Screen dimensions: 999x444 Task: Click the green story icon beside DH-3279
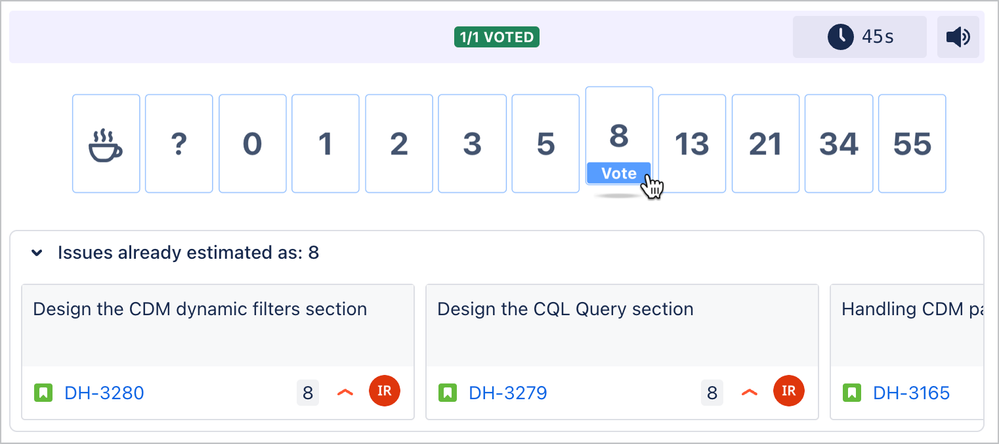coord(447,392)
